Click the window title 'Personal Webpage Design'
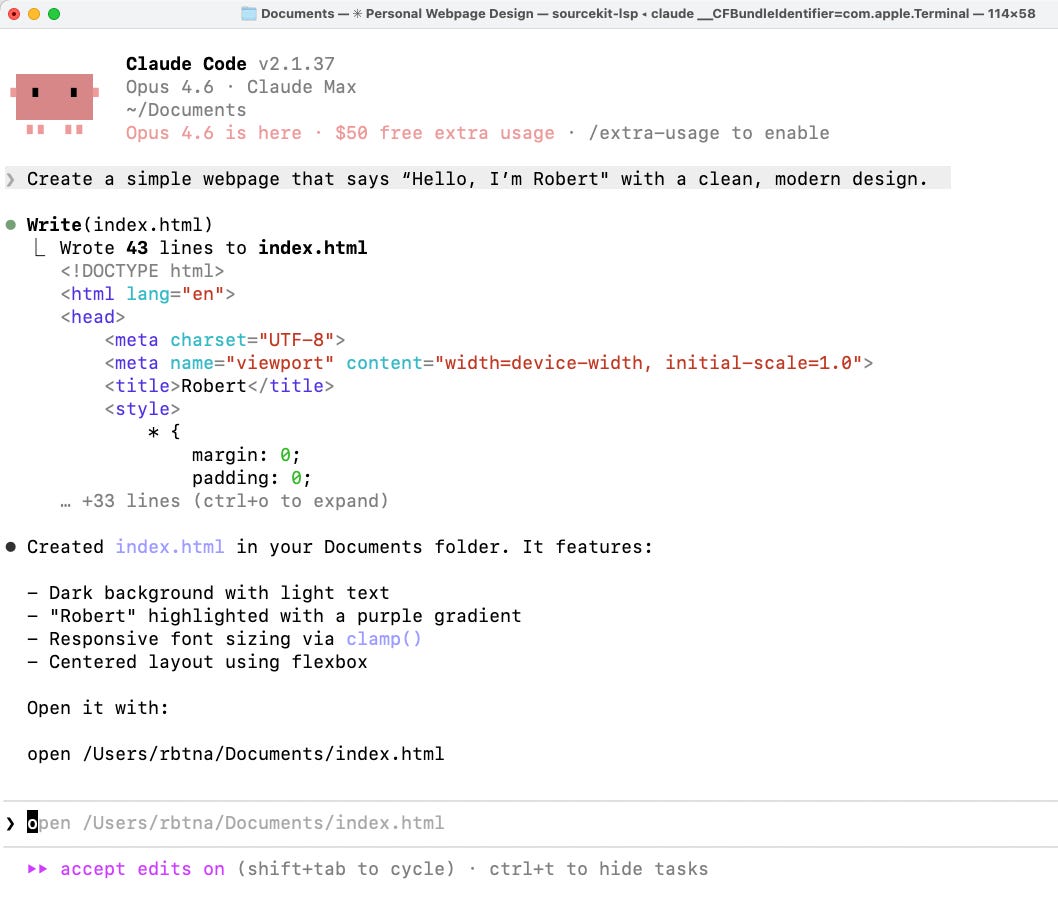This screenshot has height=916, width=1058. [449, 13]
